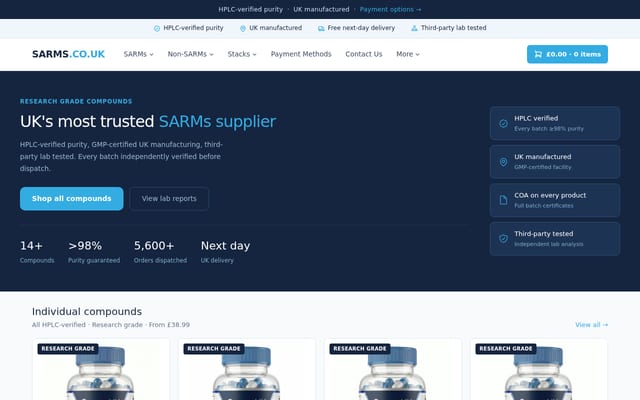640x400 pixels.
Task: Open the Payment Methods page
Action: pyautogui.click(x=301, y=54)
